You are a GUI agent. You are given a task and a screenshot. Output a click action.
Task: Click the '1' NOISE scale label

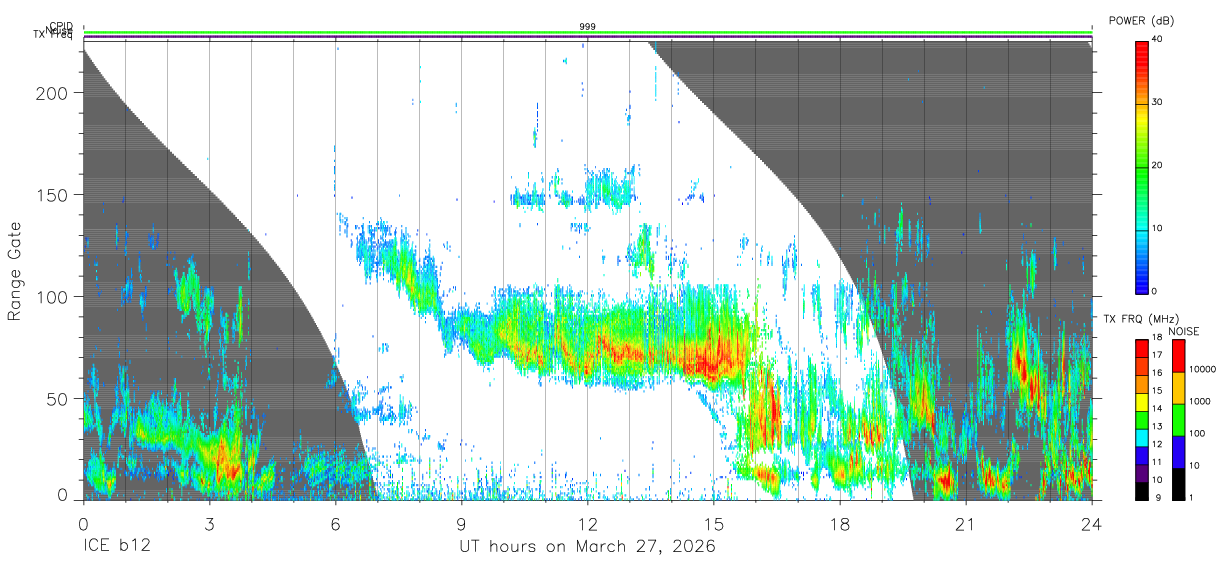(x=1192, y=497)
